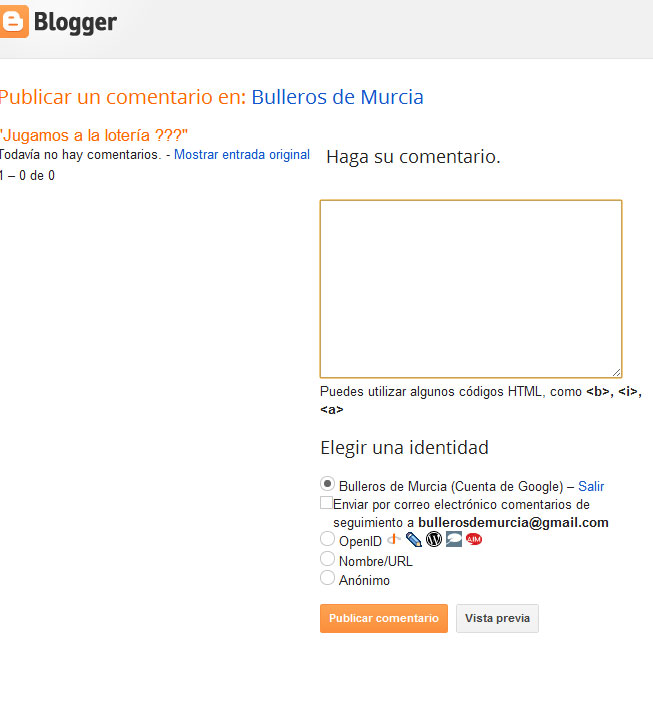Click the Salir sign-out link
This screenshot has height=724, width=653.
591,486
